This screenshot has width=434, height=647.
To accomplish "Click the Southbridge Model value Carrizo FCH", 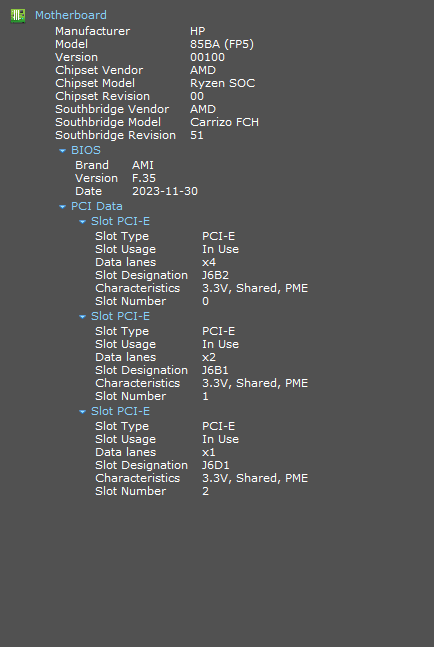I will point(224,122).
